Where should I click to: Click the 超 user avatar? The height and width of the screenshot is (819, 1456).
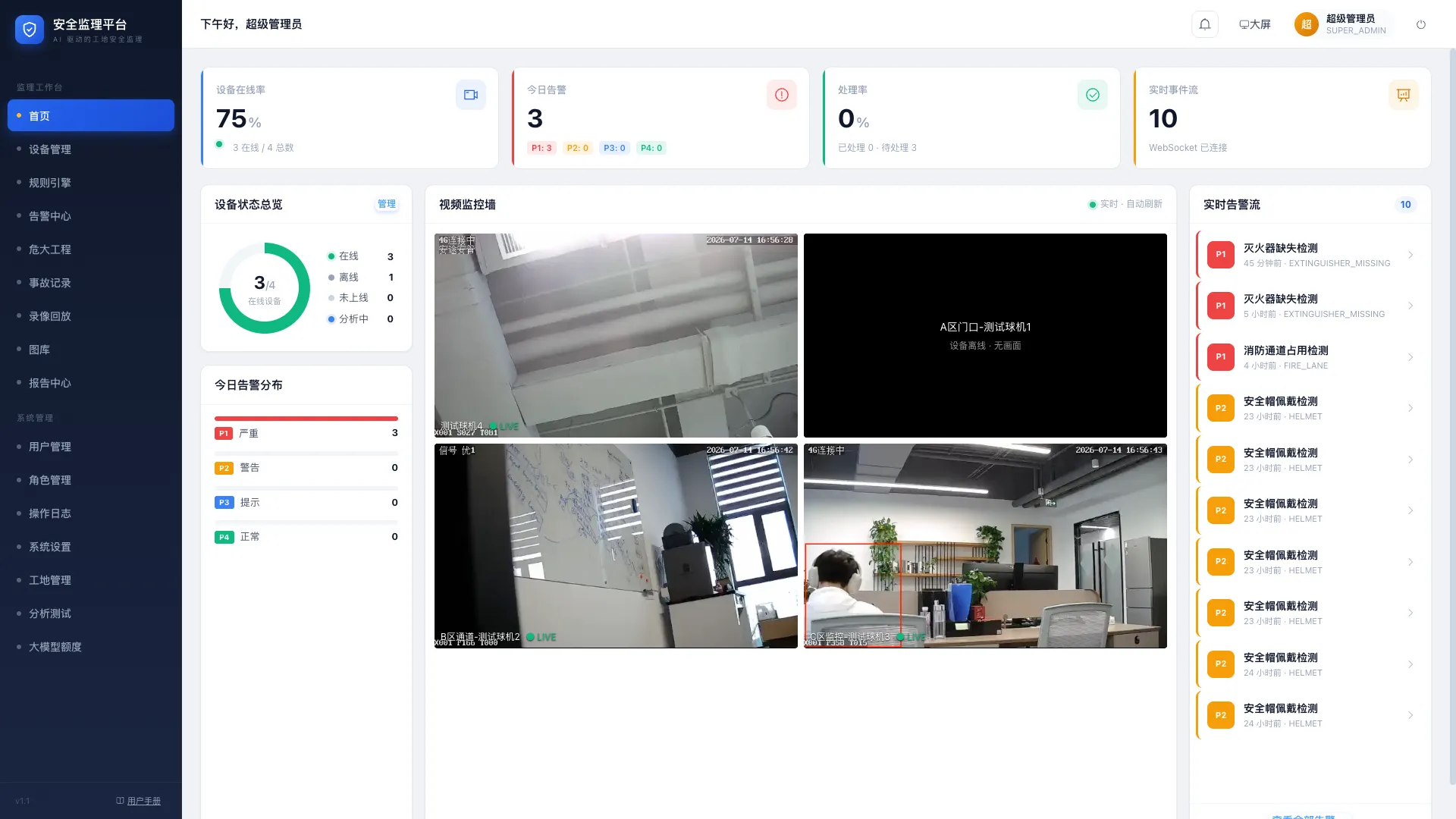pyautogui.click(x=1306, y=24)
